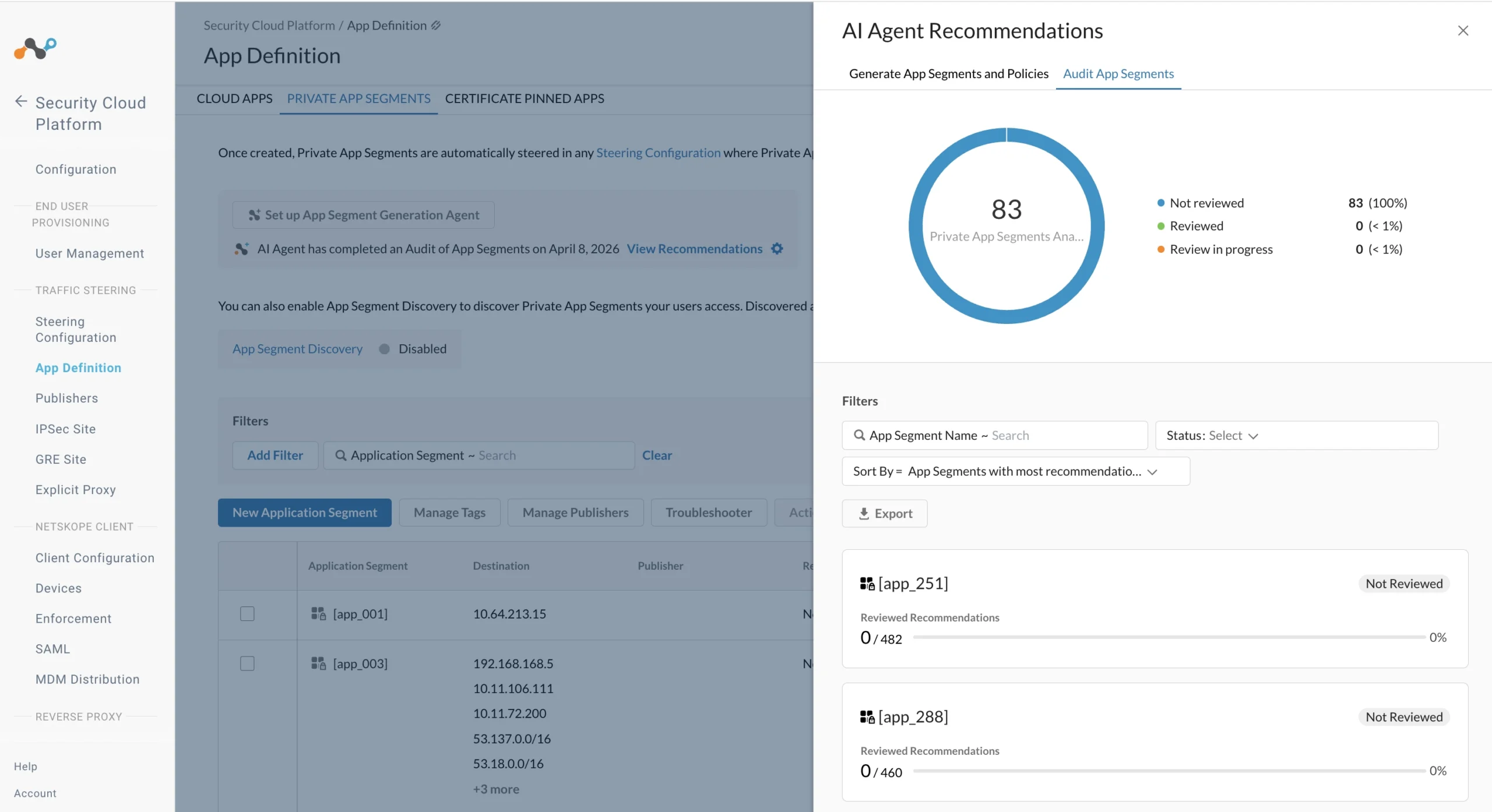The height and width of the screenshot is (812, 1492).
Task: Check the box for [app_001] row
Action: pyautogui.click(x=247, y=614)
